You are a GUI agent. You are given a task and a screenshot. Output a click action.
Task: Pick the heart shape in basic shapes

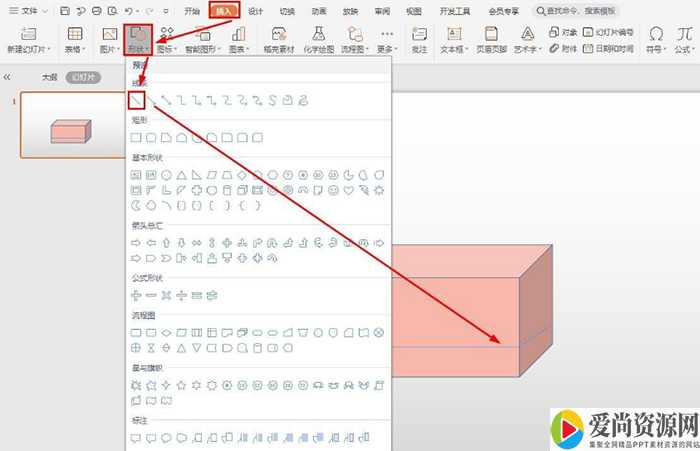pos(348,189)
